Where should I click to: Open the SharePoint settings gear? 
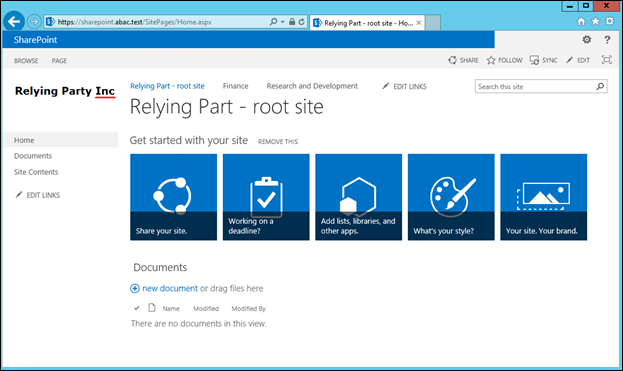586,39
